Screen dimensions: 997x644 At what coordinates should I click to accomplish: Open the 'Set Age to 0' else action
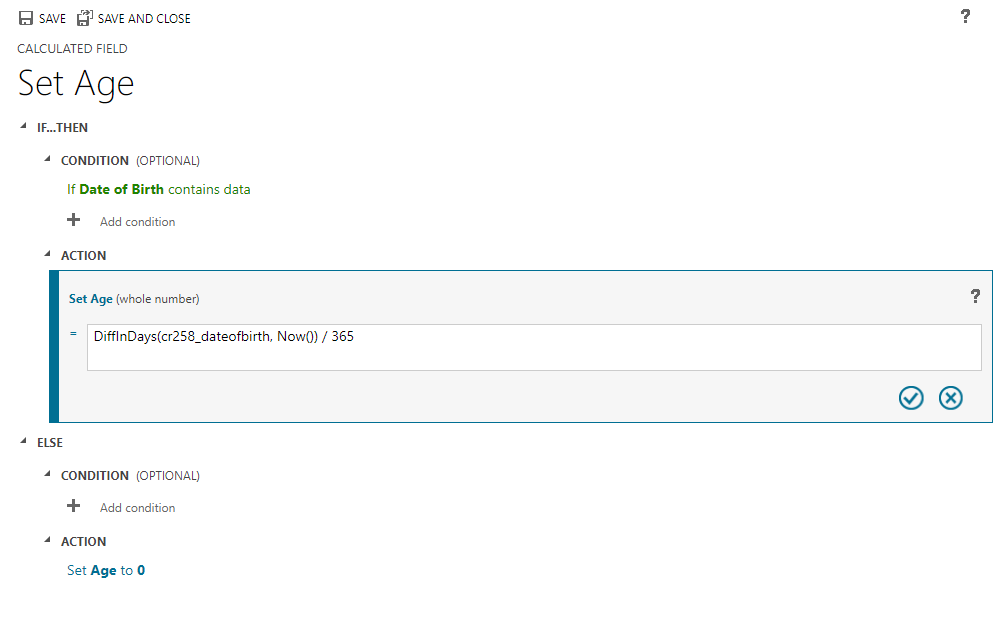coord(105,570)
